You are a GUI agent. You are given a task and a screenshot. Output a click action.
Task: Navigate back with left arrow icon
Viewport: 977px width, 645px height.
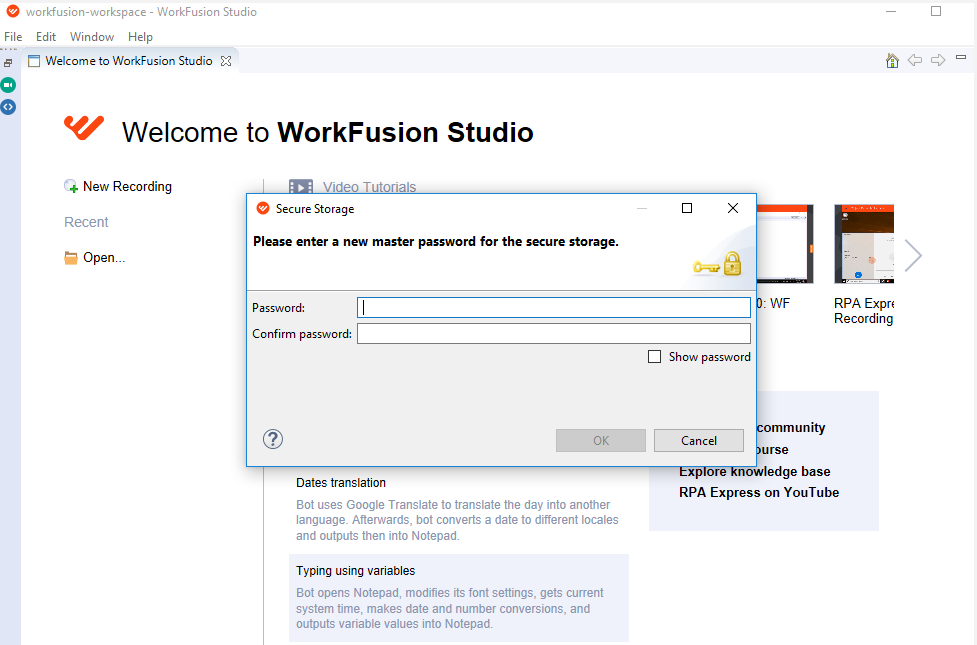pyautogui.click(x=915, y=60)
